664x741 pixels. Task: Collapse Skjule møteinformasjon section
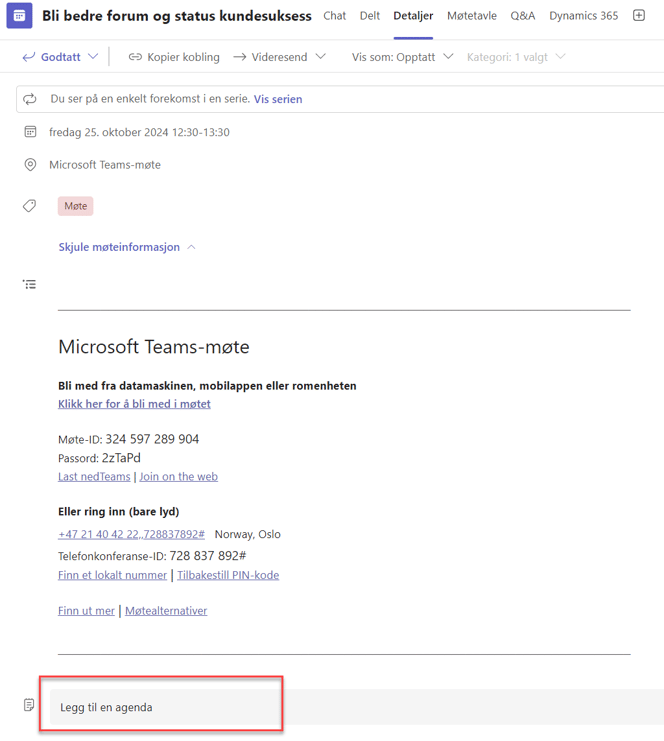[127, 247]
